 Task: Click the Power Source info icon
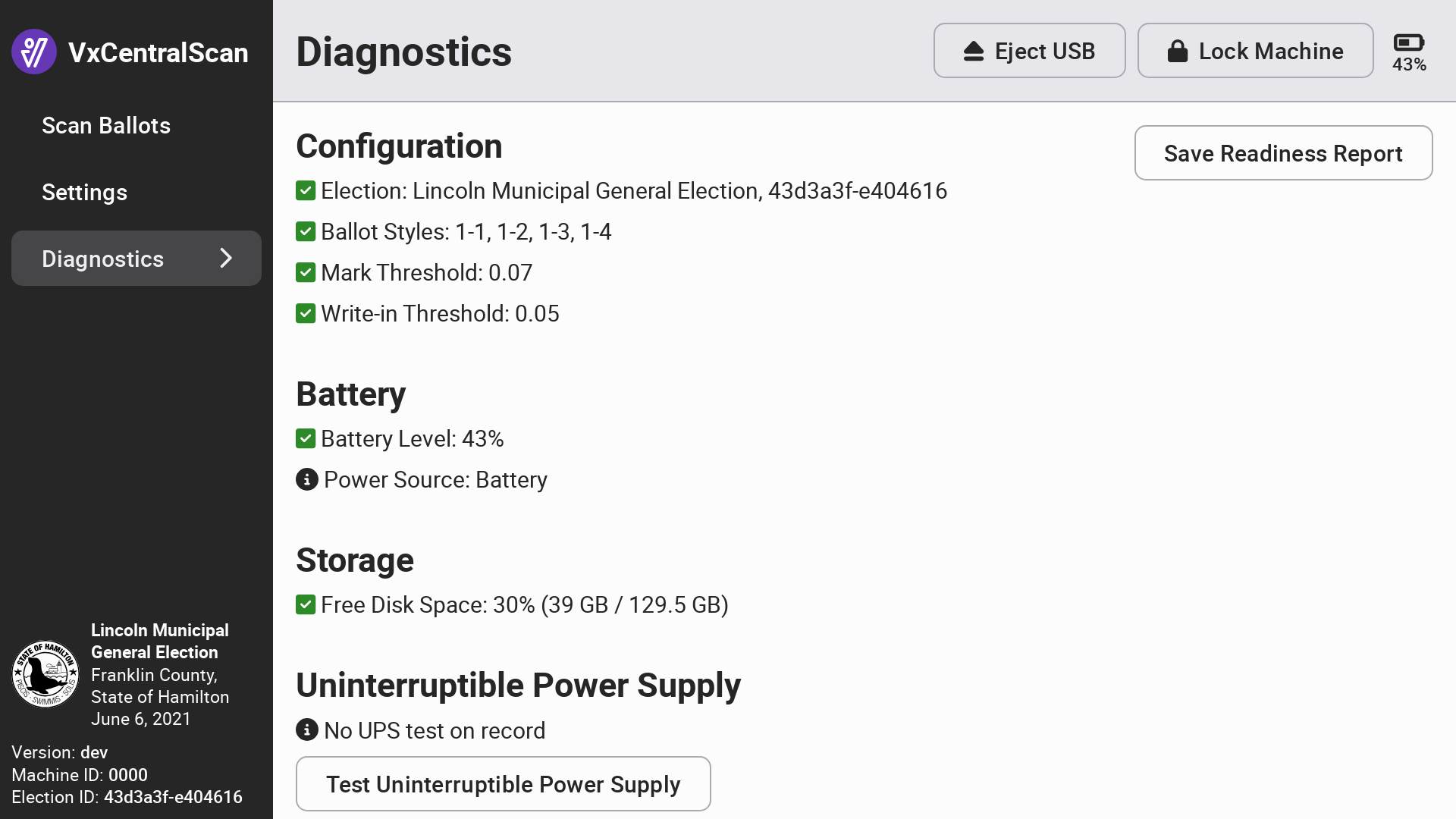point(306,480)
